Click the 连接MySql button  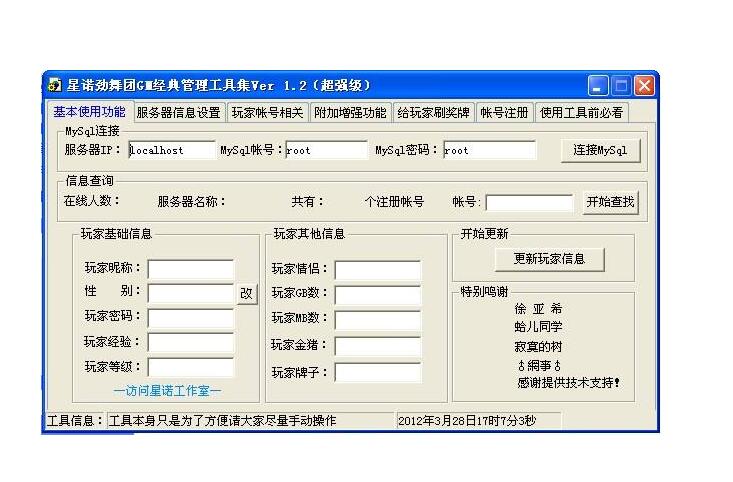tap(600, 151)
